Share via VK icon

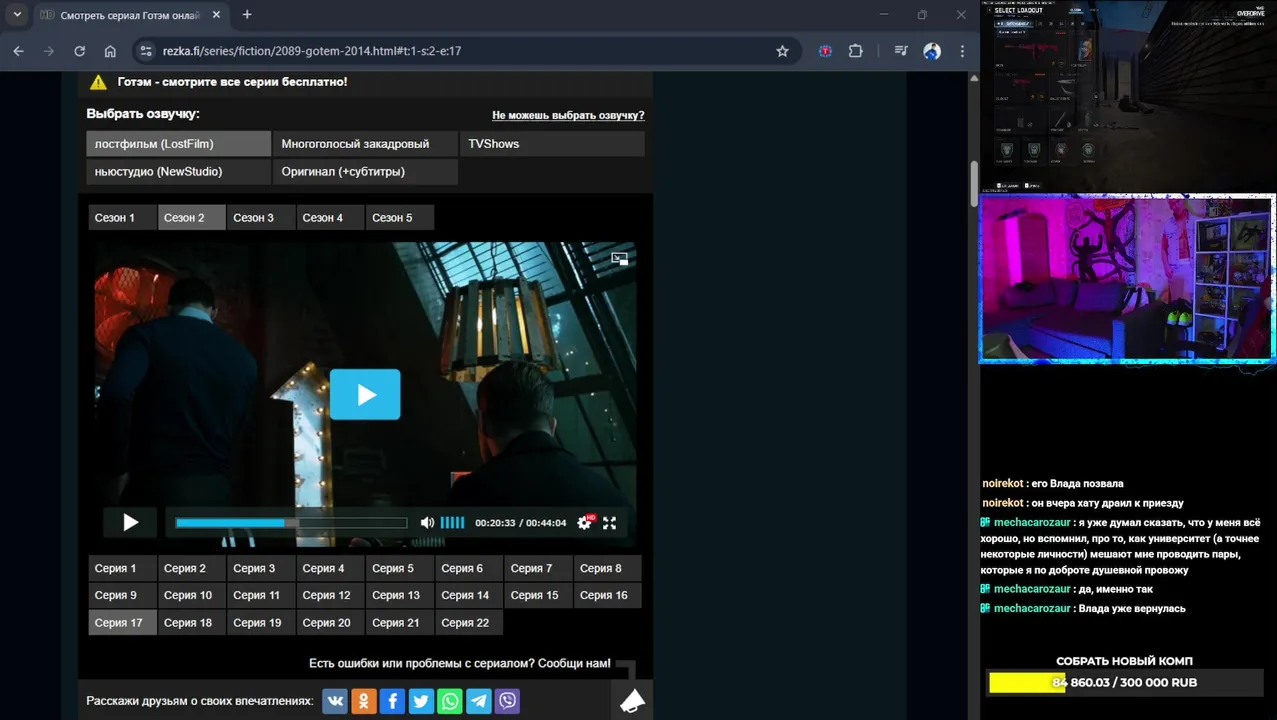tap(335, 701)
